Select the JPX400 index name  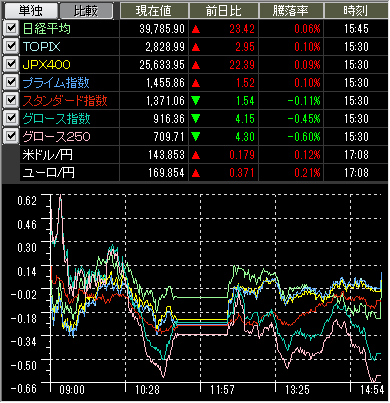pos(47,65)
